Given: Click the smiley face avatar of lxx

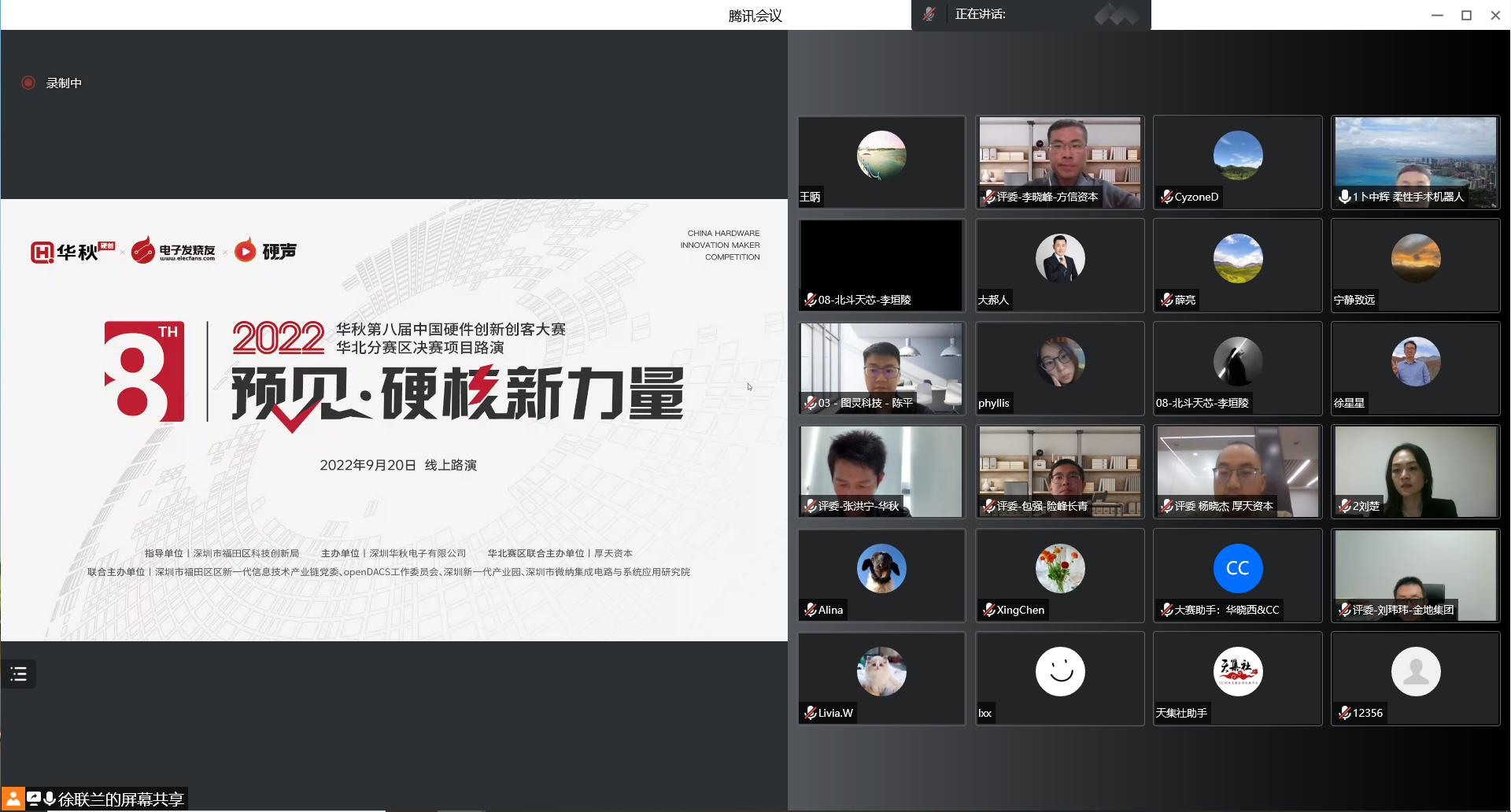Looking at the screenshot, I should [x=1059, y=671].
